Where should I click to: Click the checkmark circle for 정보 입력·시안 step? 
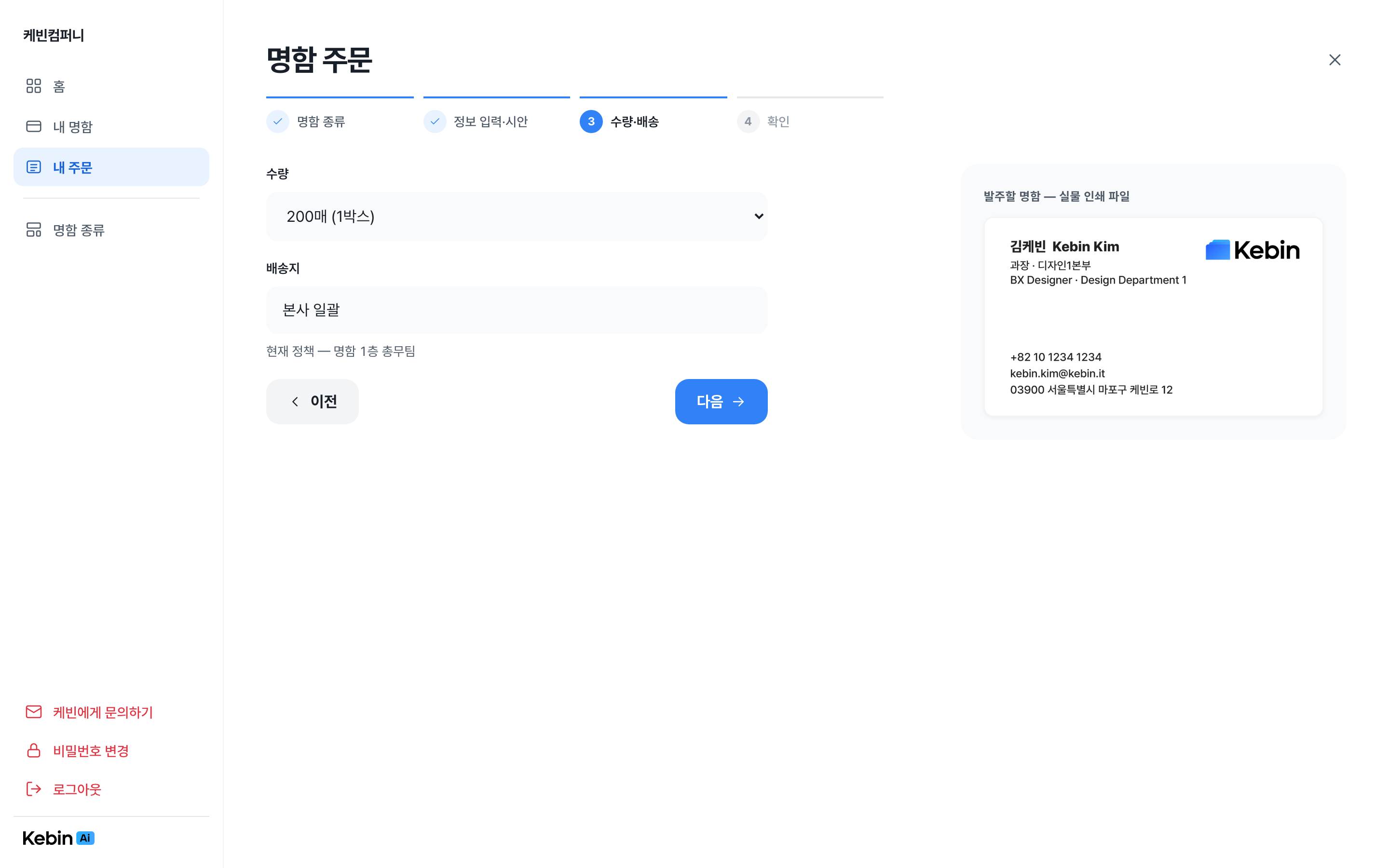(x=435, y=121)
